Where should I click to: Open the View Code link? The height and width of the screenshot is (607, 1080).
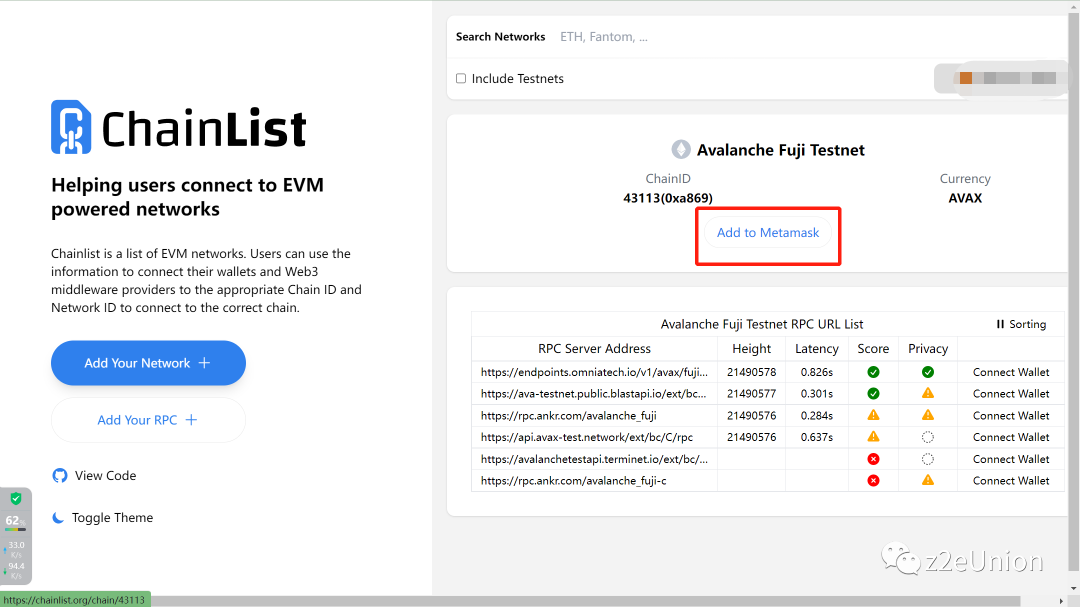105,476
